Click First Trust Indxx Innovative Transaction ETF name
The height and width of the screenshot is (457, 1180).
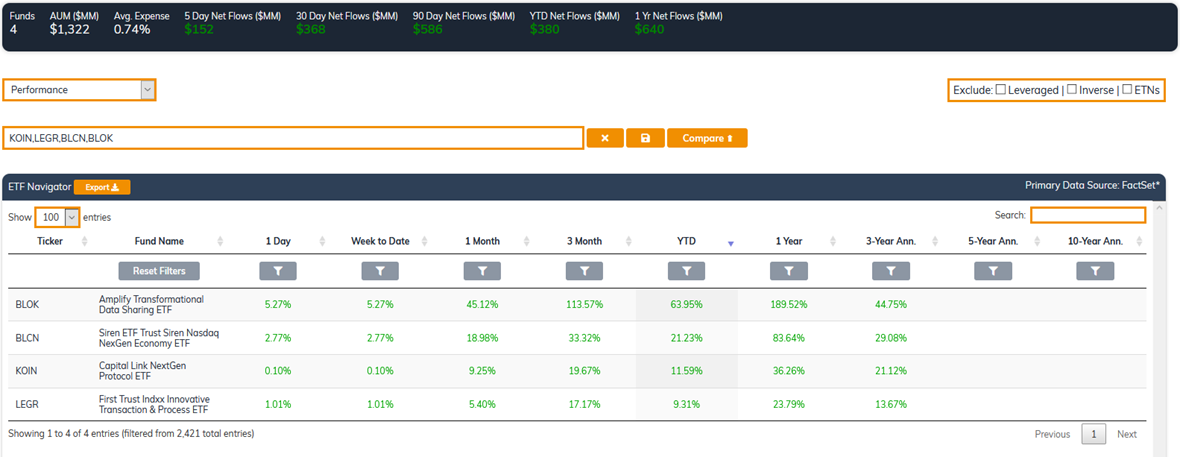tap(154, 404)
